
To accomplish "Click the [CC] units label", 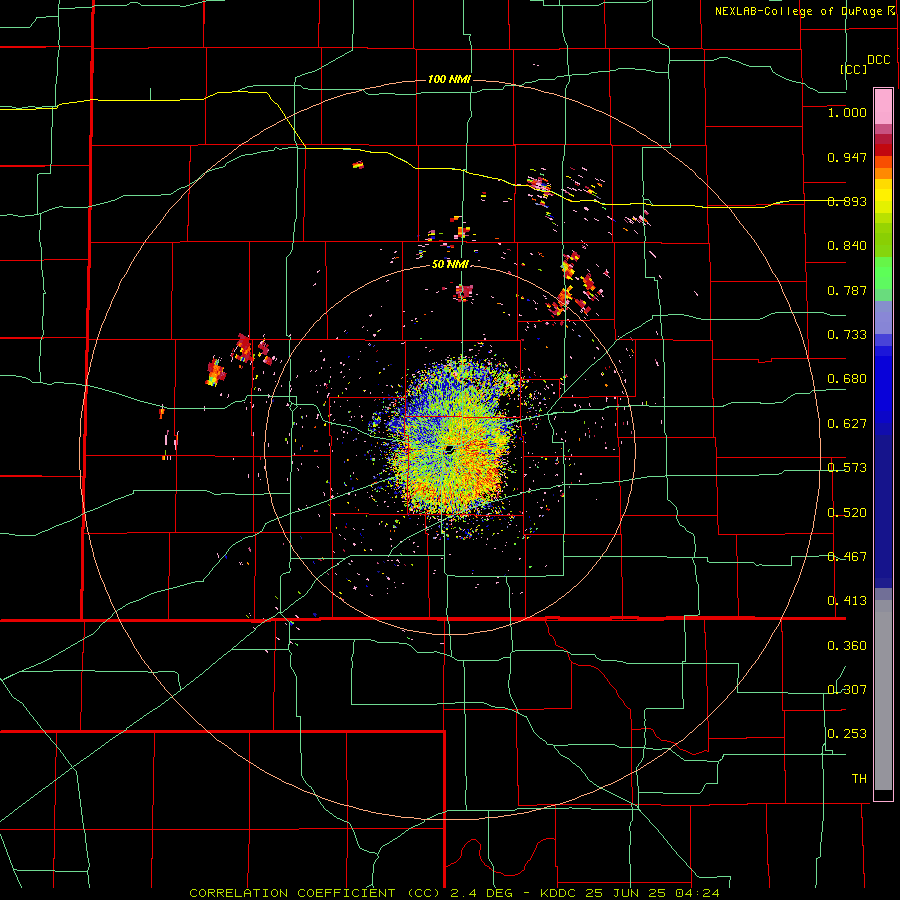I will pyautogui.click(x=854, y=69).
